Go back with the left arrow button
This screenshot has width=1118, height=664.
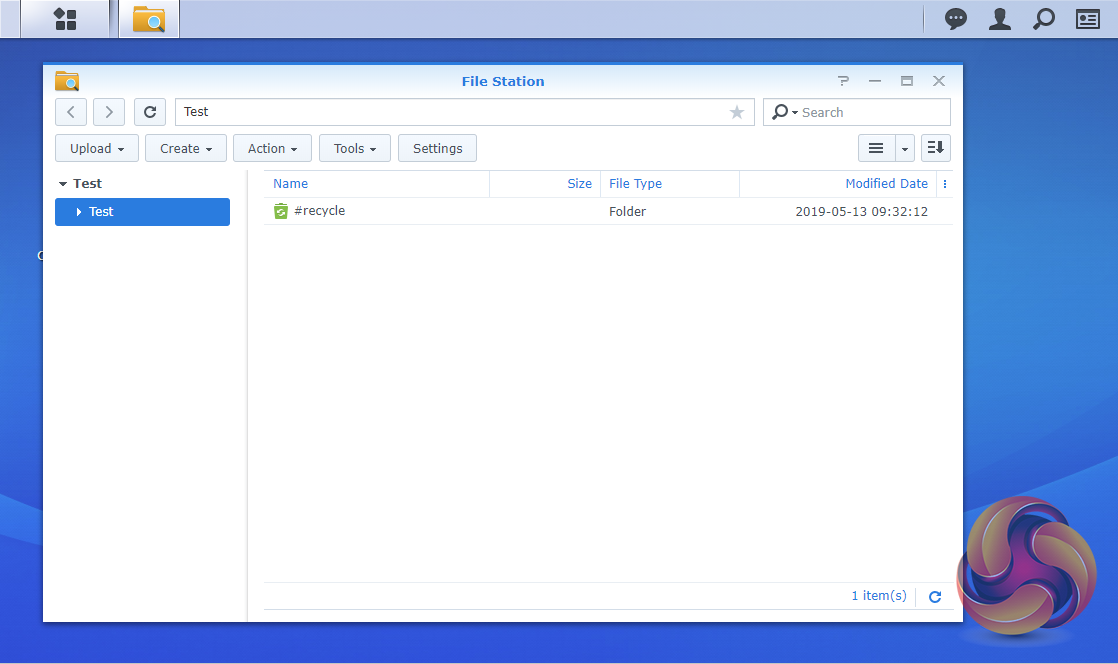click(71, 112)
